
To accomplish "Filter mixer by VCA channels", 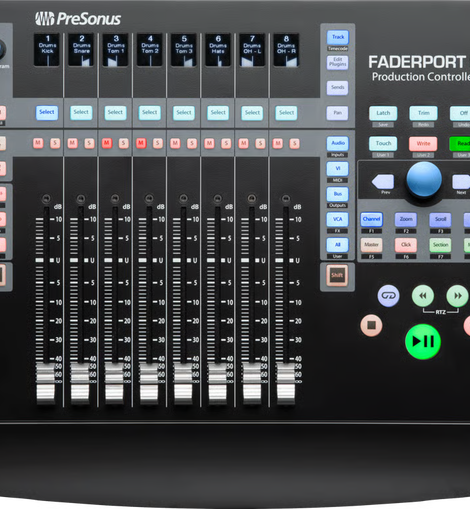I will (338, 219).
